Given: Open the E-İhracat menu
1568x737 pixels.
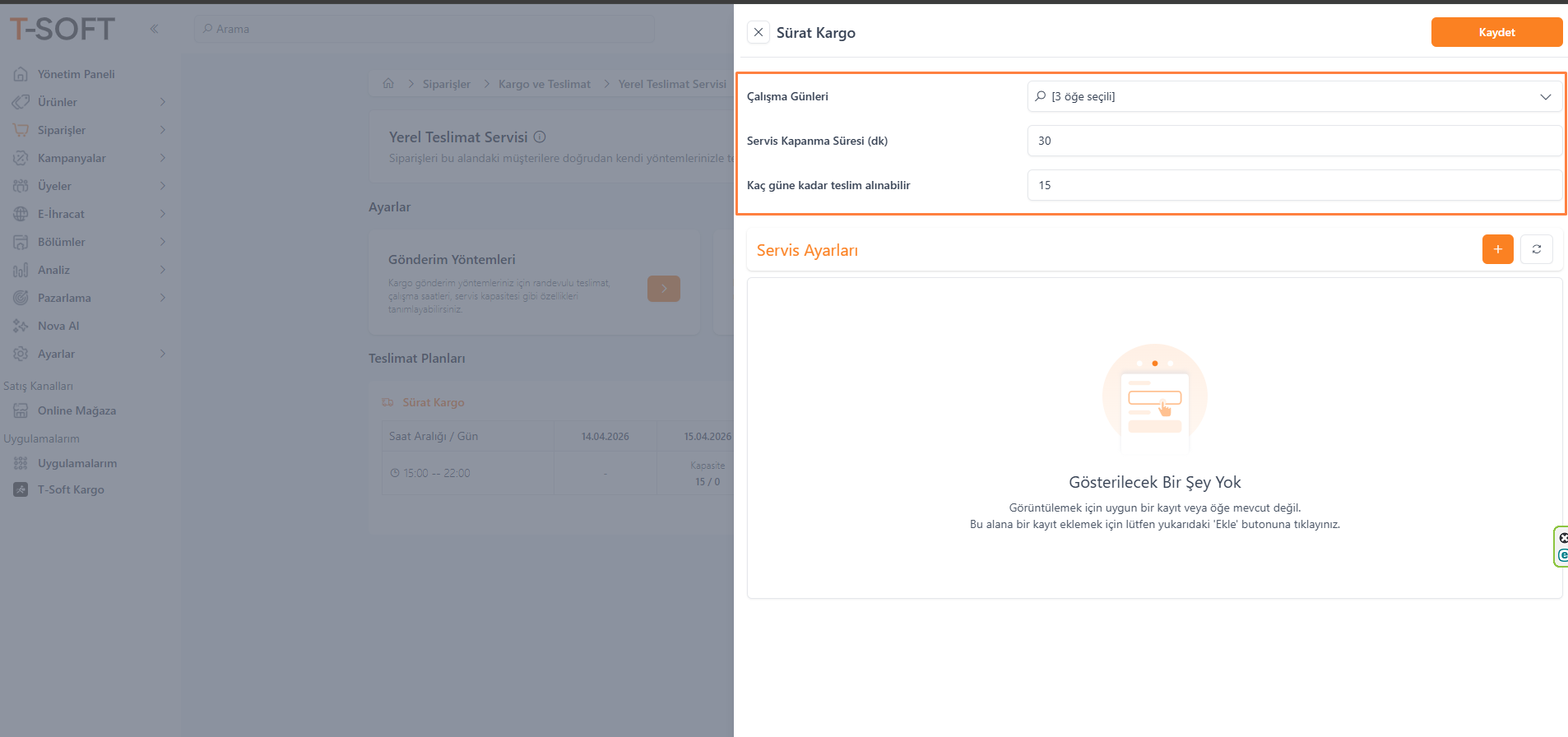Looking at the screenshot, I should pyautogui.click(x=90, y=214).
